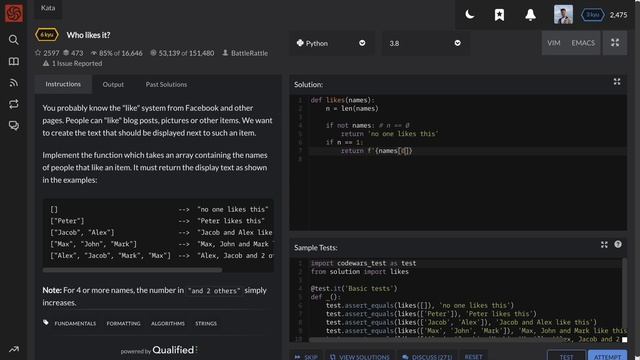Enable EMACS editor mode
Viewport: 640px width, 360px height.
(583, 43)
